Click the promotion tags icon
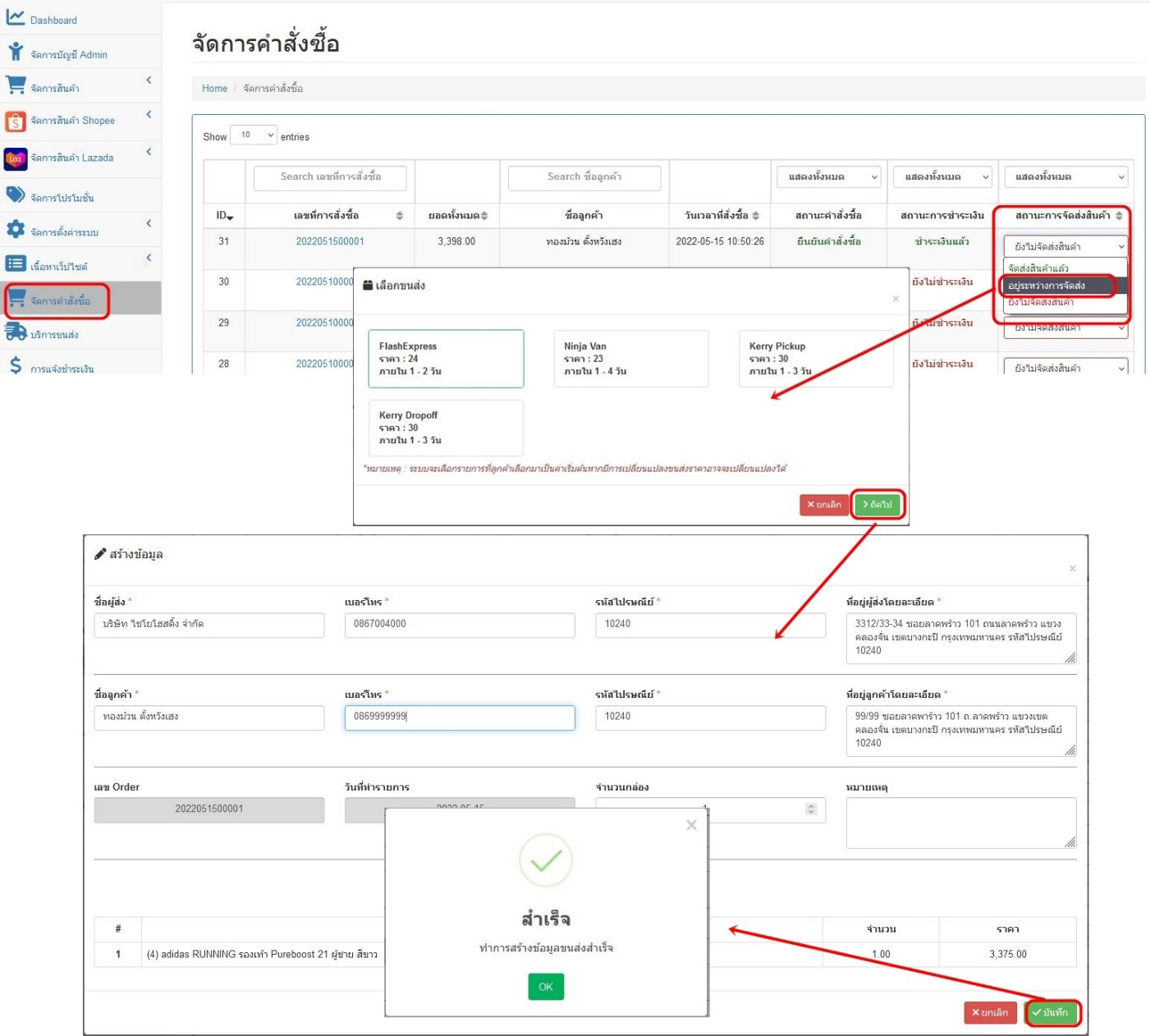 15,195
